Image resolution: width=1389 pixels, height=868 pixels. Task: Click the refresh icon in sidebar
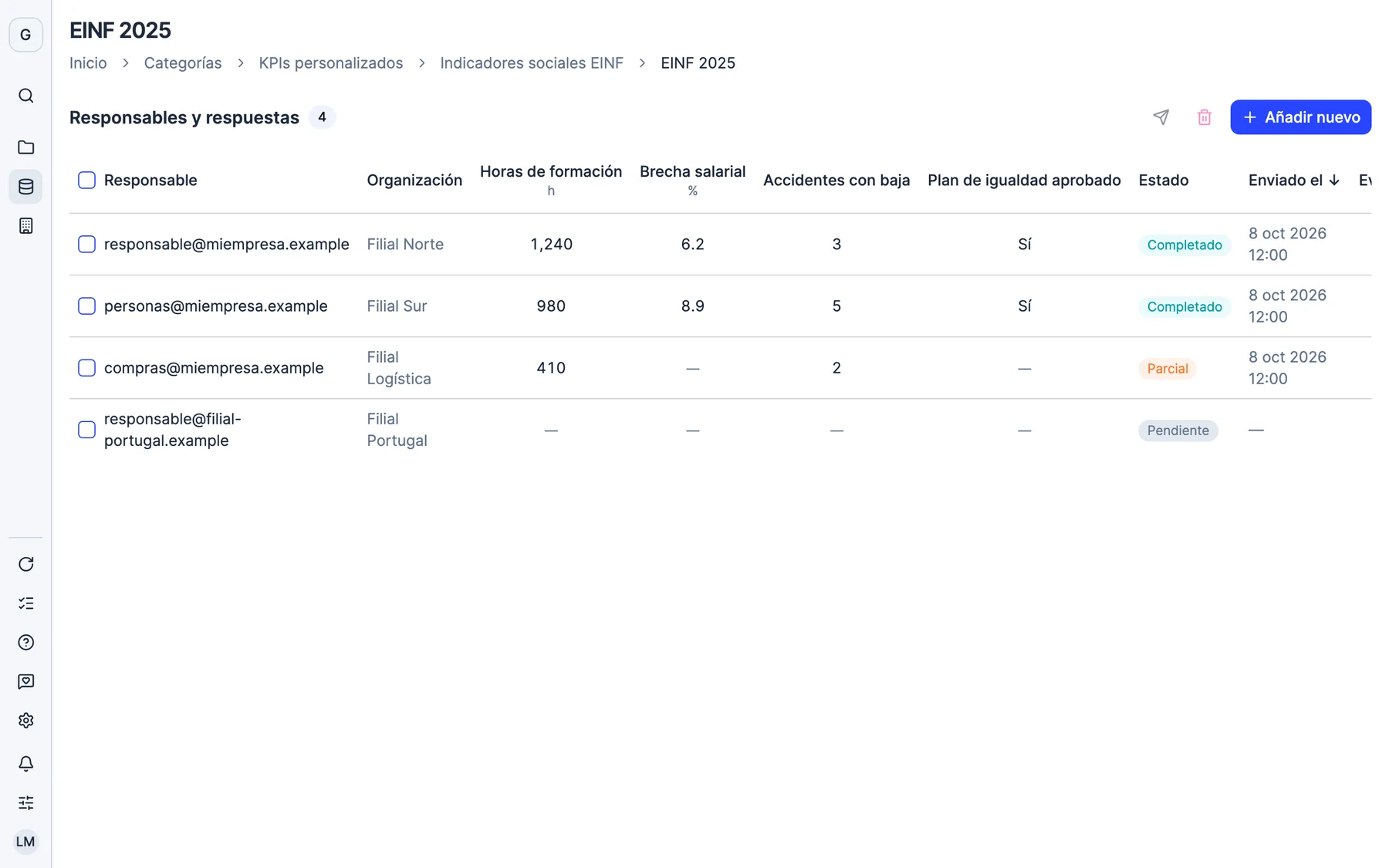[x=25, y=564]
